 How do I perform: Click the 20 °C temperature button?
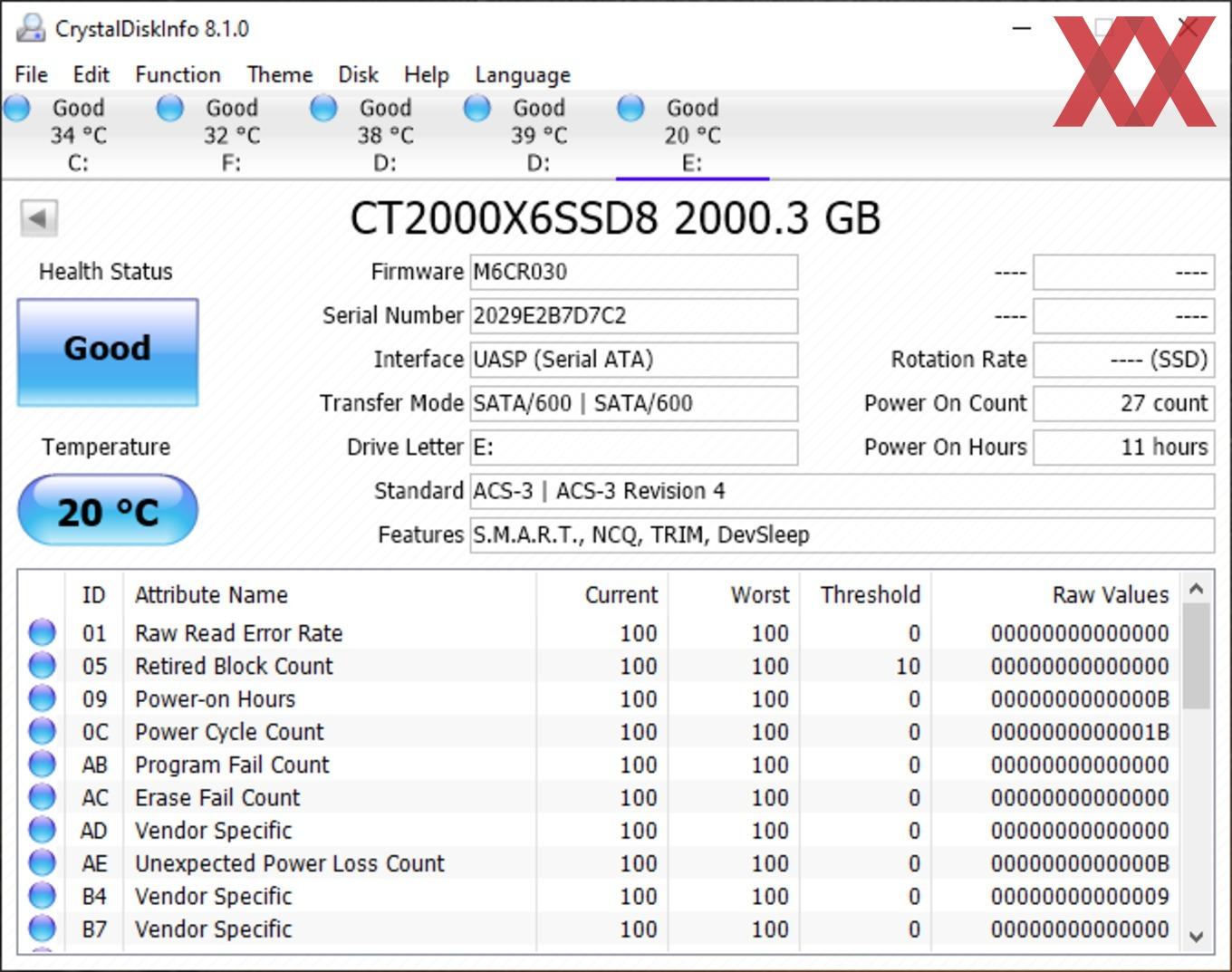click(108, 511)
